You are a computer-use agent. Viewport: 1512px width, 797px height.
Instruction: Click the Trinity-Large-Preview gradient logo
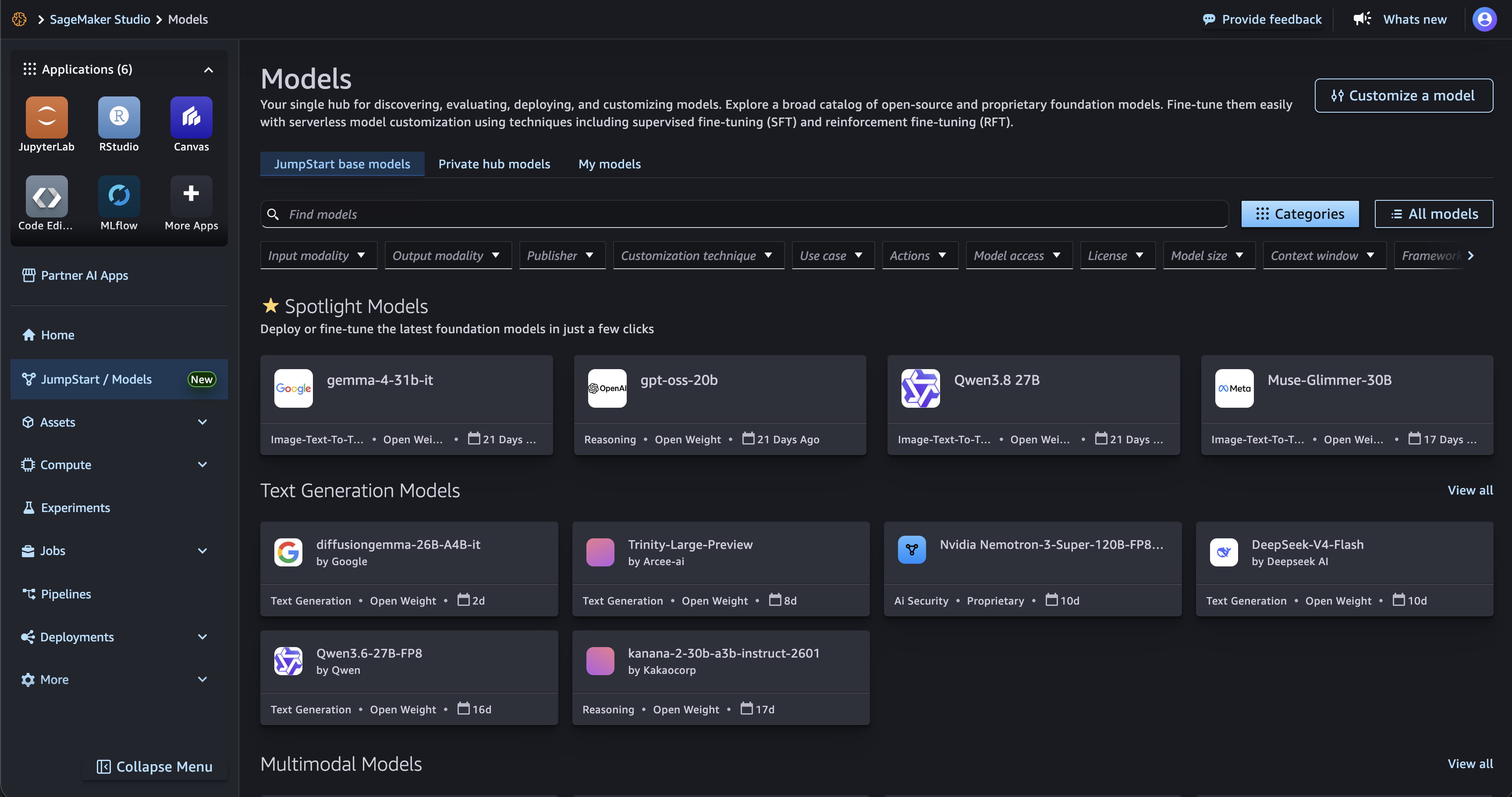[600, 552]
